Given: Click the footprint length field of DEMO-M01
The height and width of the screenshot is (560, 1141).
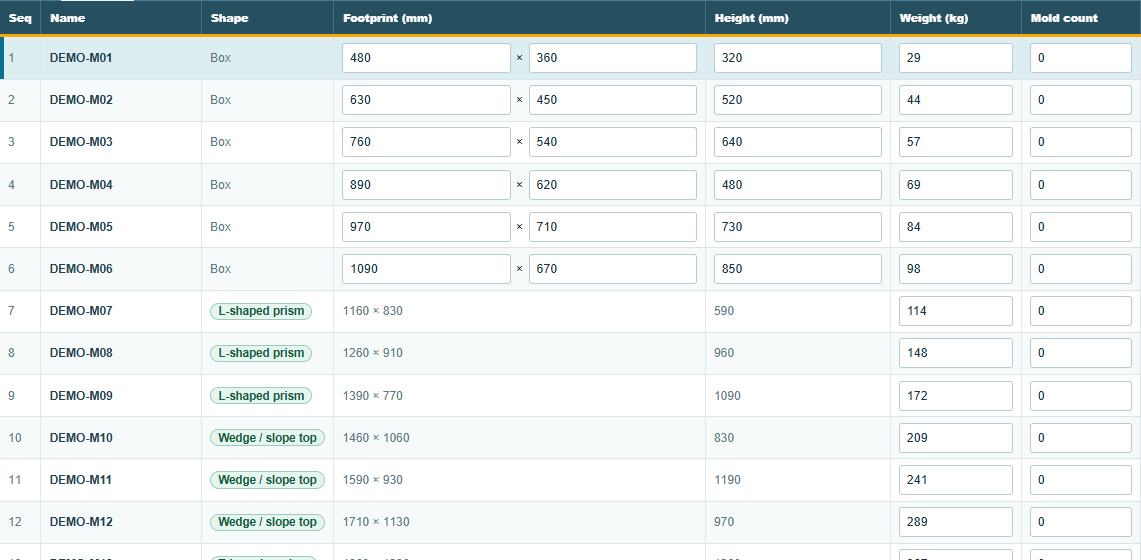Looking at the screenshot, I should tap(426, 58).
